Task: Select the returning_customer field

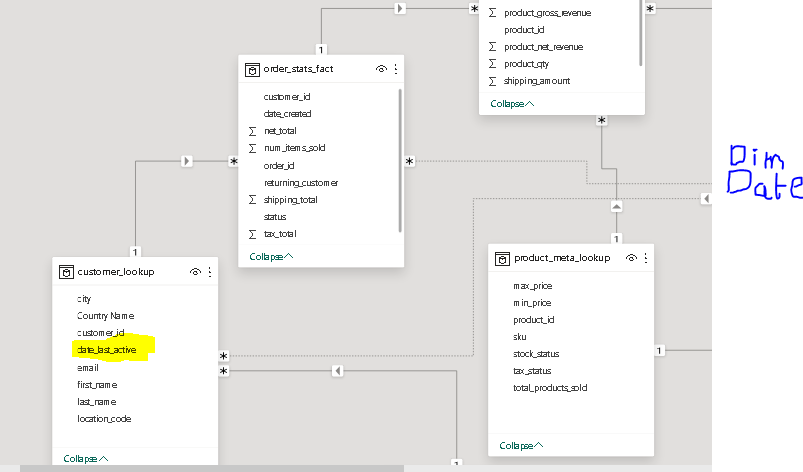Action: (x=301, y=183)
